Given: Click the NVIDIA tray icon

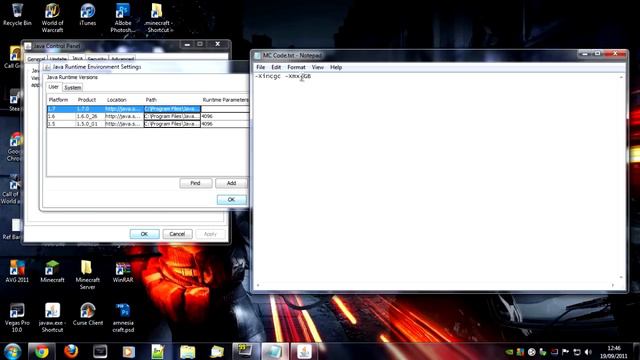Looking at the screenshot, I should coord(509,351).
